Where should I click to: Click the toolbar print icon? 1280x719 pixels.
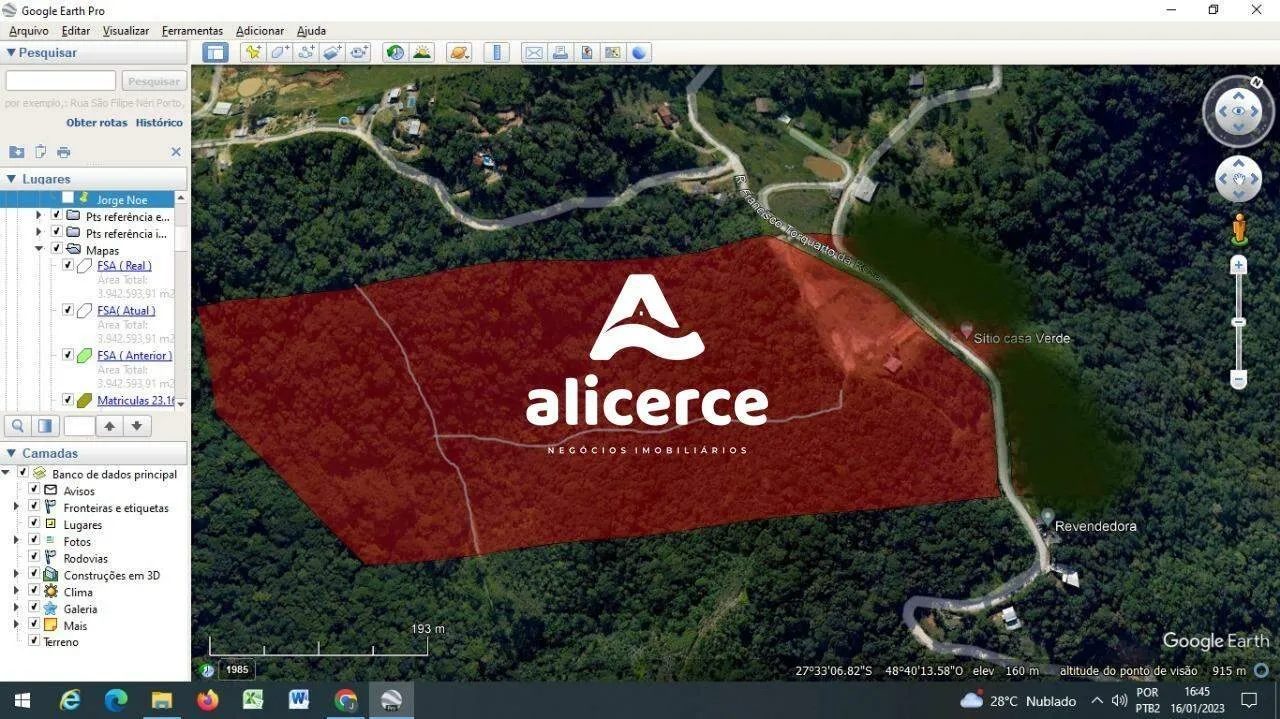click(560, 52)
